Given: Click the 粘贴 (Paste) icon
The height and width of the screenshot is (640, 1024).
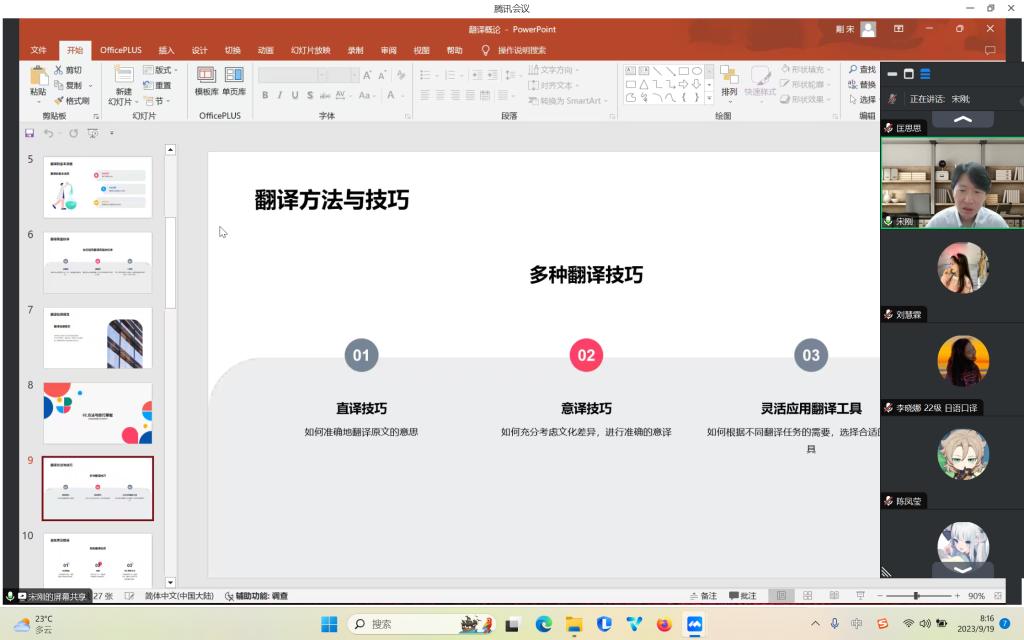Looking at the screenshot, I should click(x=38, y=78).
